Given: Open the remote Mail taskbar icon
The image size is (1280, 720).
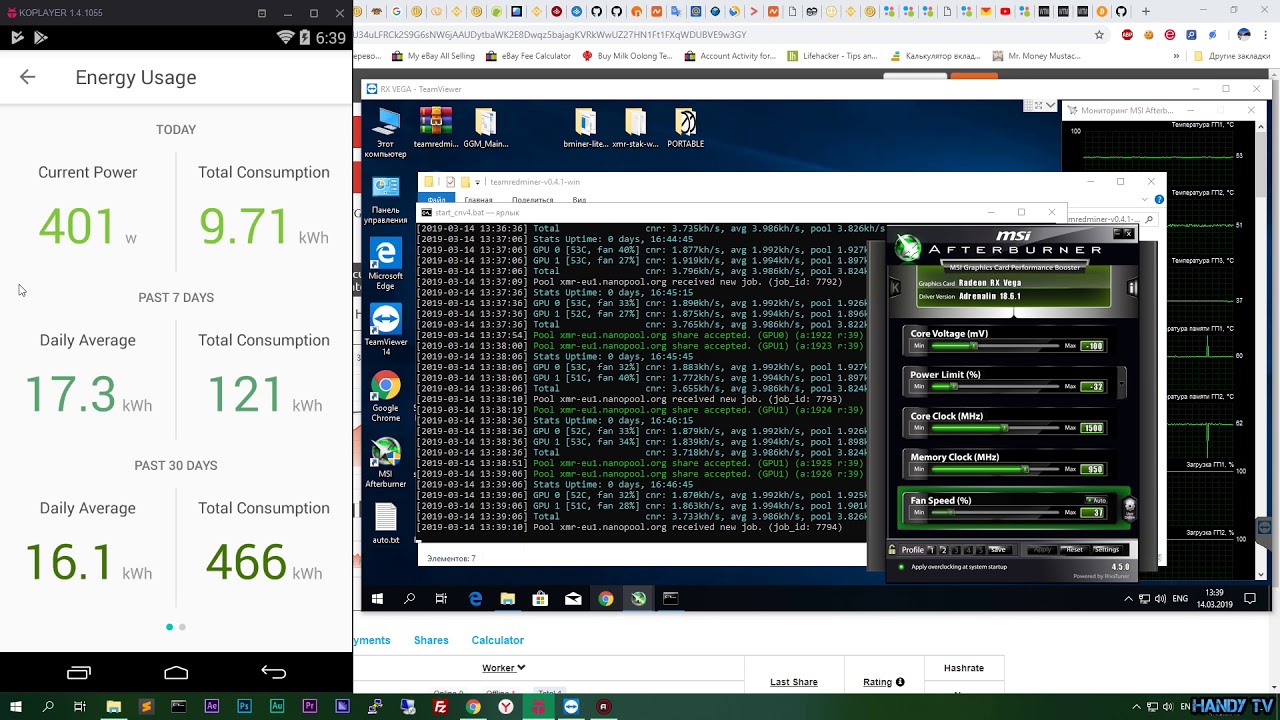Looking at the screenshot, I should 573,598.
